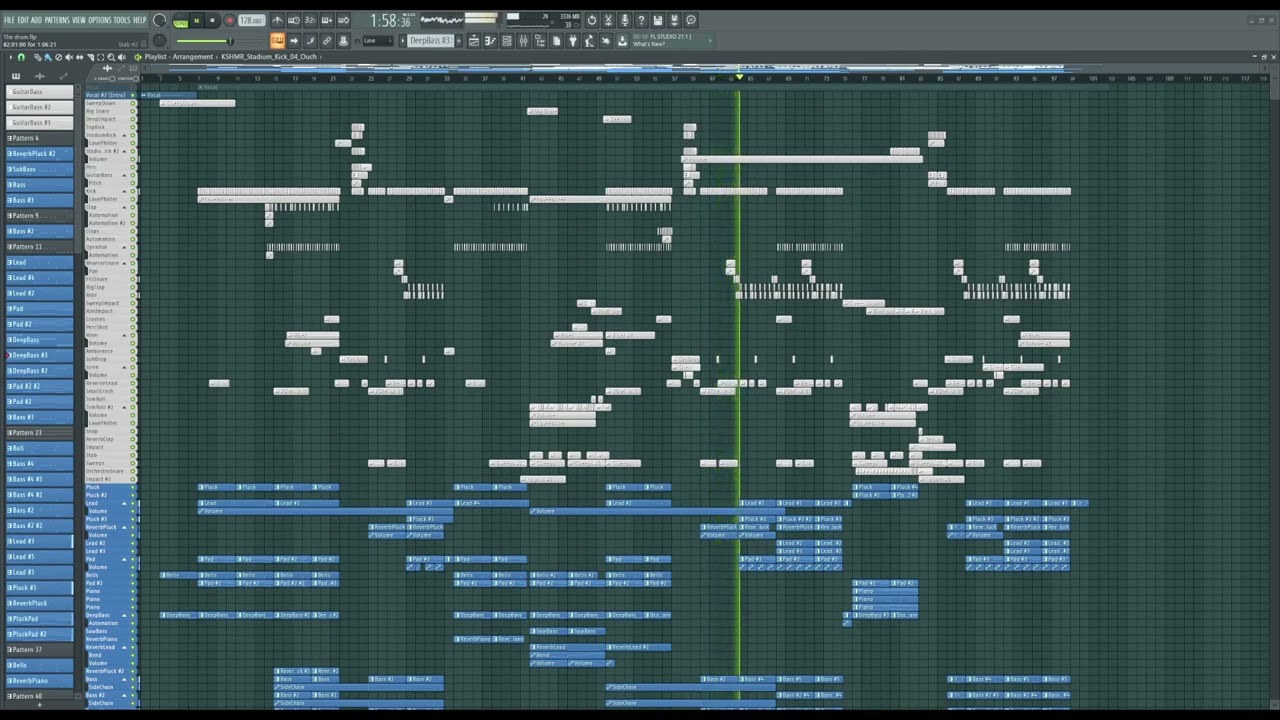Mute the Vocal #2 (Intro) track
The height and width of the screenshot is (720, 1280).
[x=133, y=95]
